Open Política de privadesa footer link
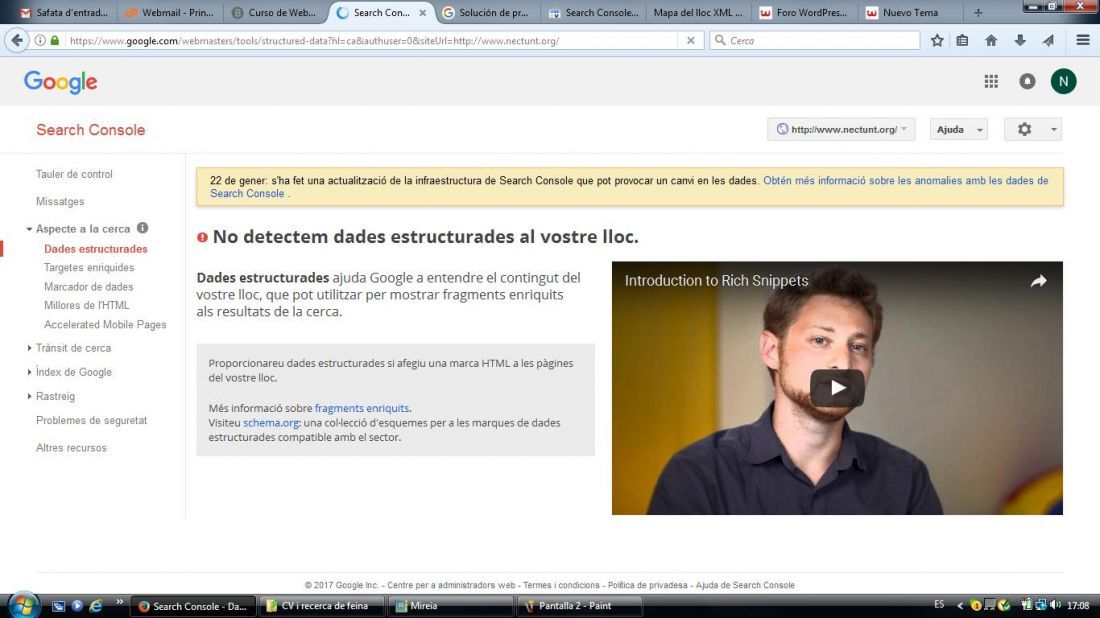 648,585
